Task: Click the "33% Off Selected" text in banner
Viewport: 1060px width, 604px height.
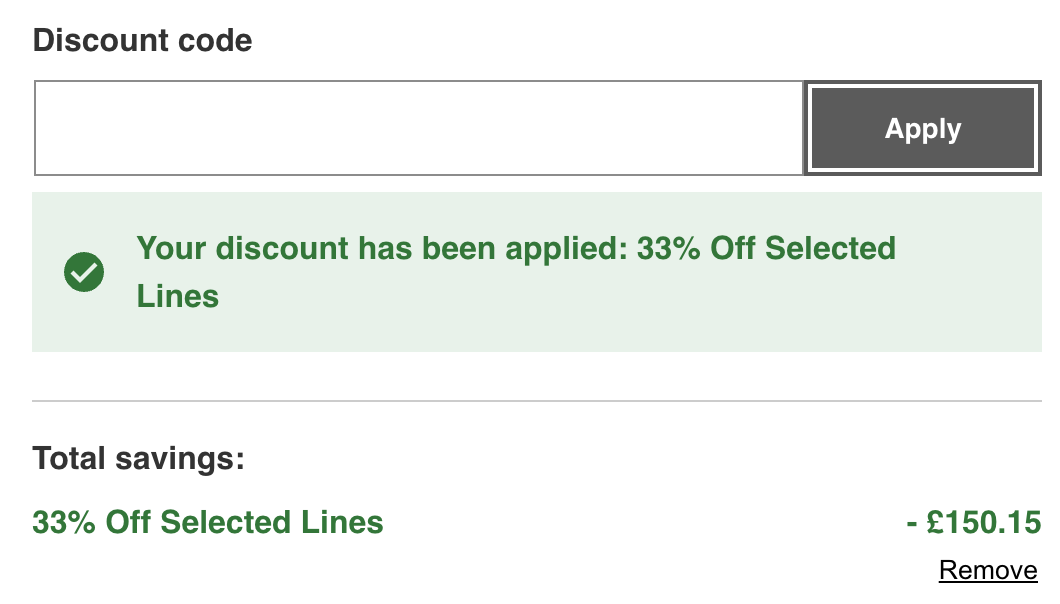Action: [x=766, y=248]
